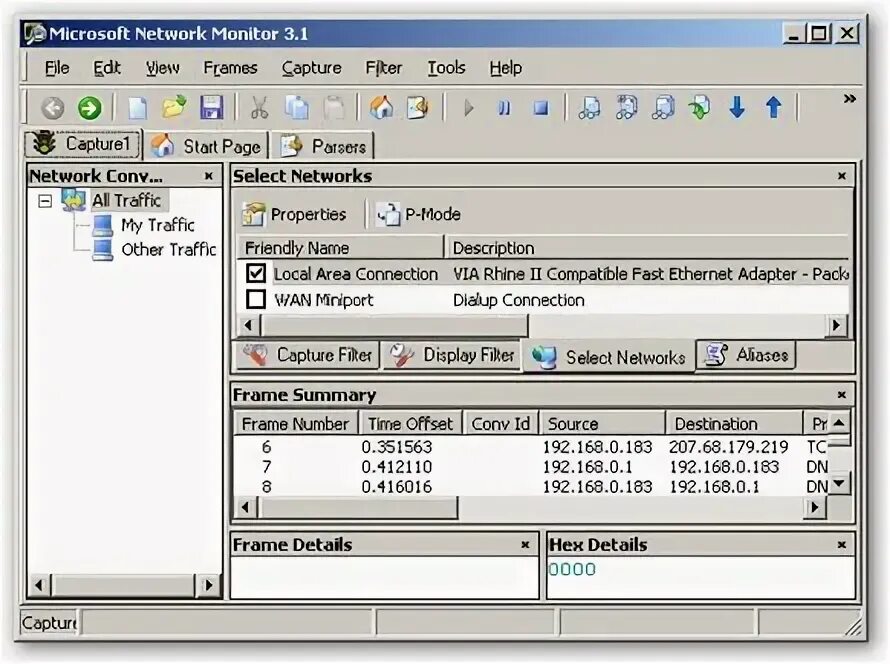The height and width of the screenshot is (664, 890).
Task: Click the second frame-search toolbar icon
Action: point(627,107)
